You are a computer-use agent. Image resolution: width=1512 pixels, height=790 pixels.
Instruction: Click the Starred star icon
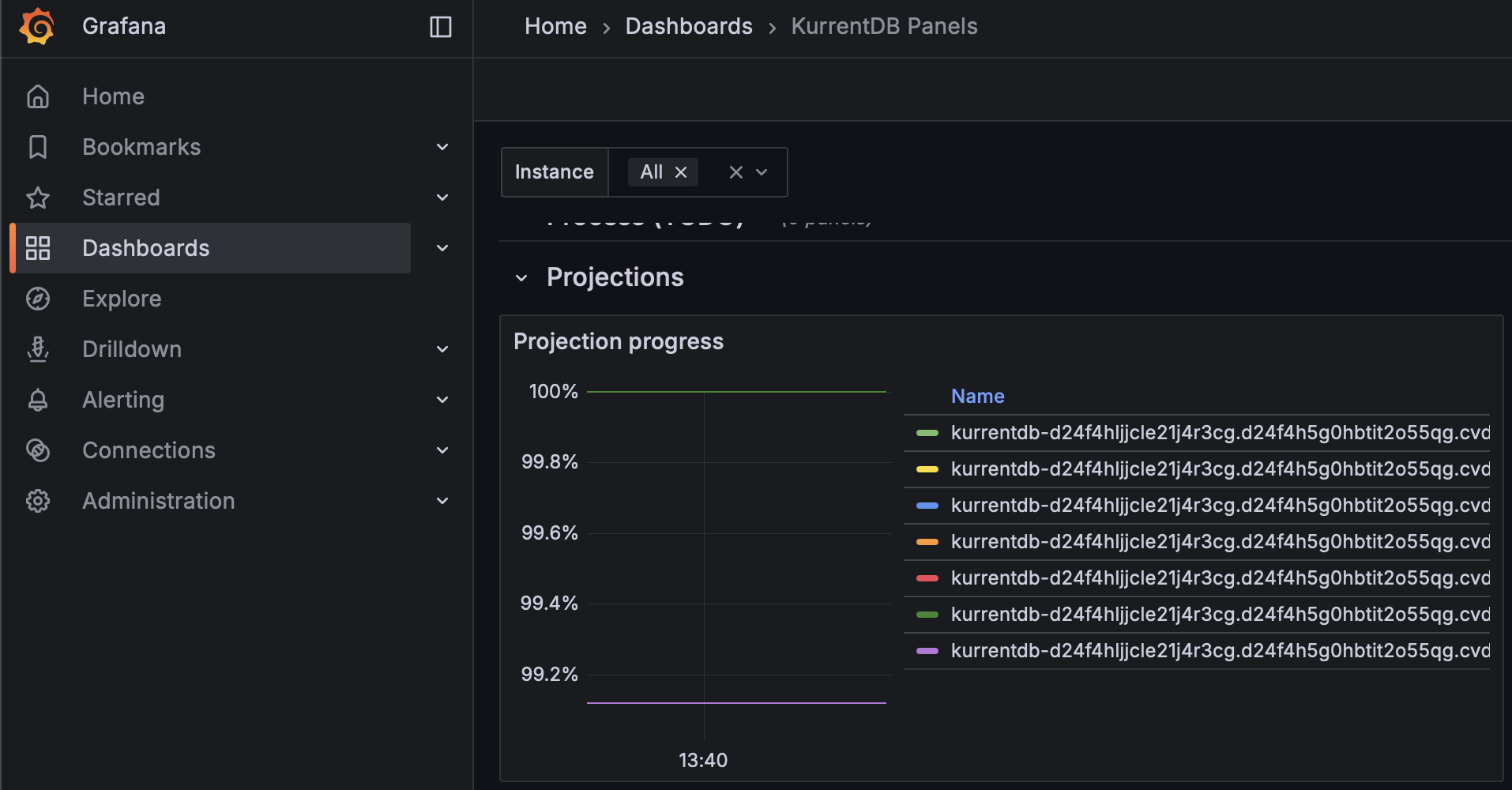[38, 197]
